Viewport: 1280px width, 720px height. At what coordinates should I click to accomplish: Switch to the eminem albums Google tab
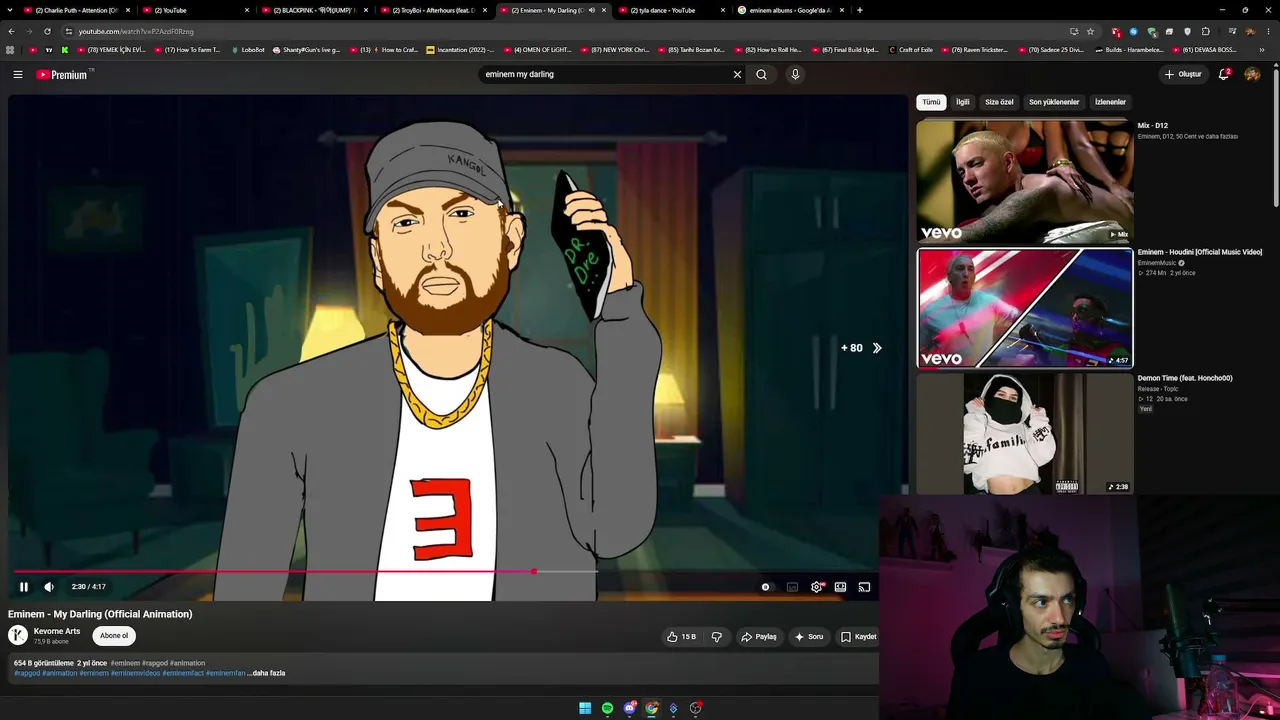790,10
